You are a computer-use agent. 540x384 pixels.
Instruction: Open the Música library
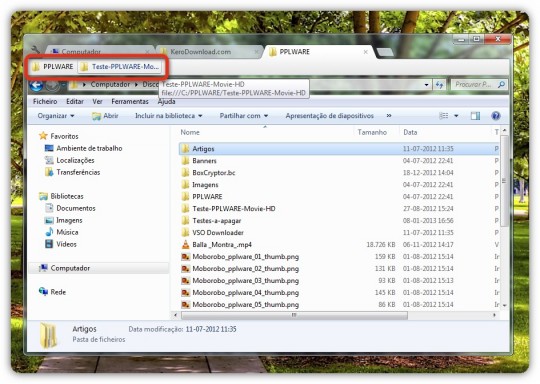point(67,232)
